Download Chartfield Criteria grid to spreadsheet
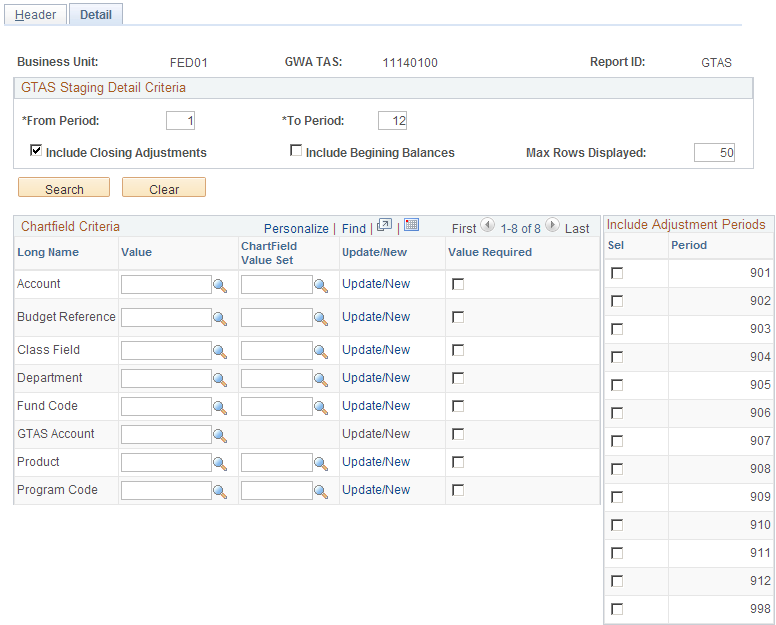Image resolution: width=776 pixels, height=625 pixels. pos(411,225)
